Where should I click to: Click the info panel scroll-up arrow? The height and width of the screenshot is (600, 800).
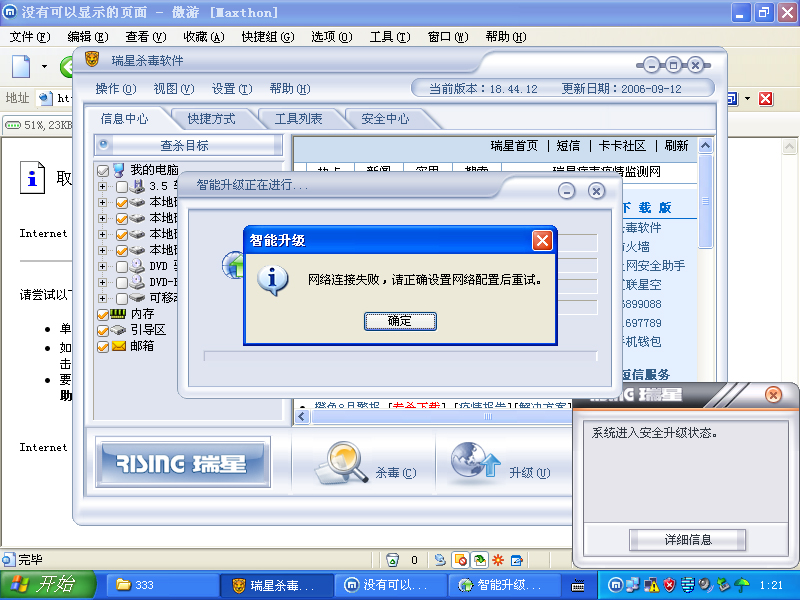(x=705, y=146)
